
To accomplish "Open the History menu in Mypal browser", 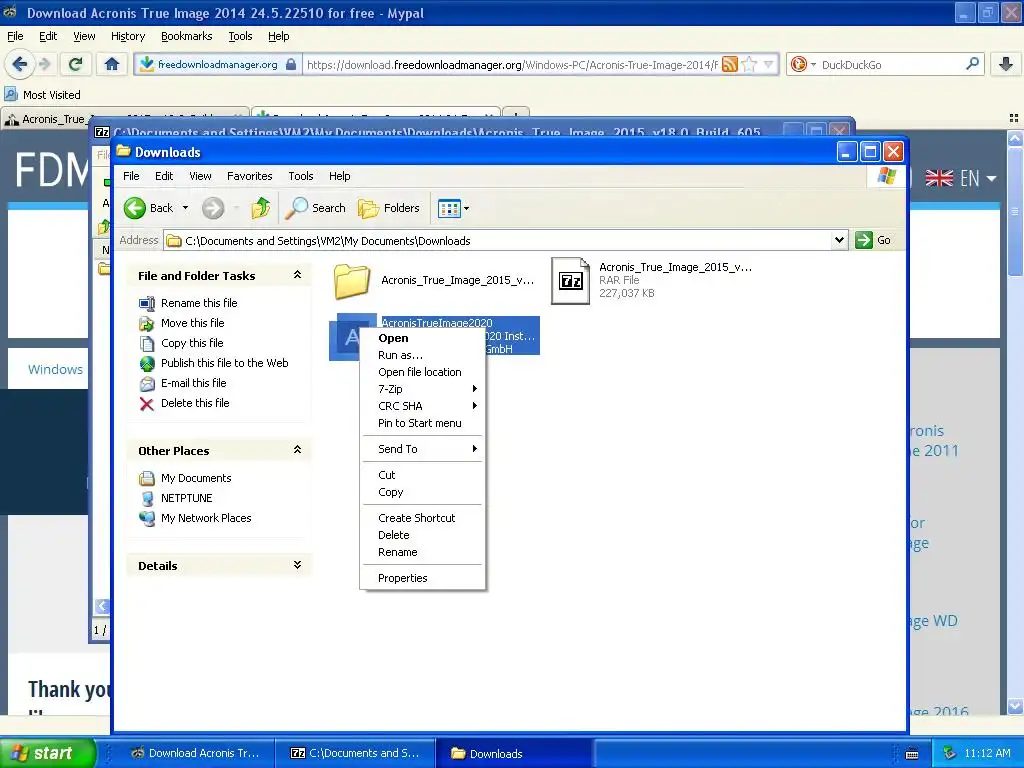I will coord(128,37).
